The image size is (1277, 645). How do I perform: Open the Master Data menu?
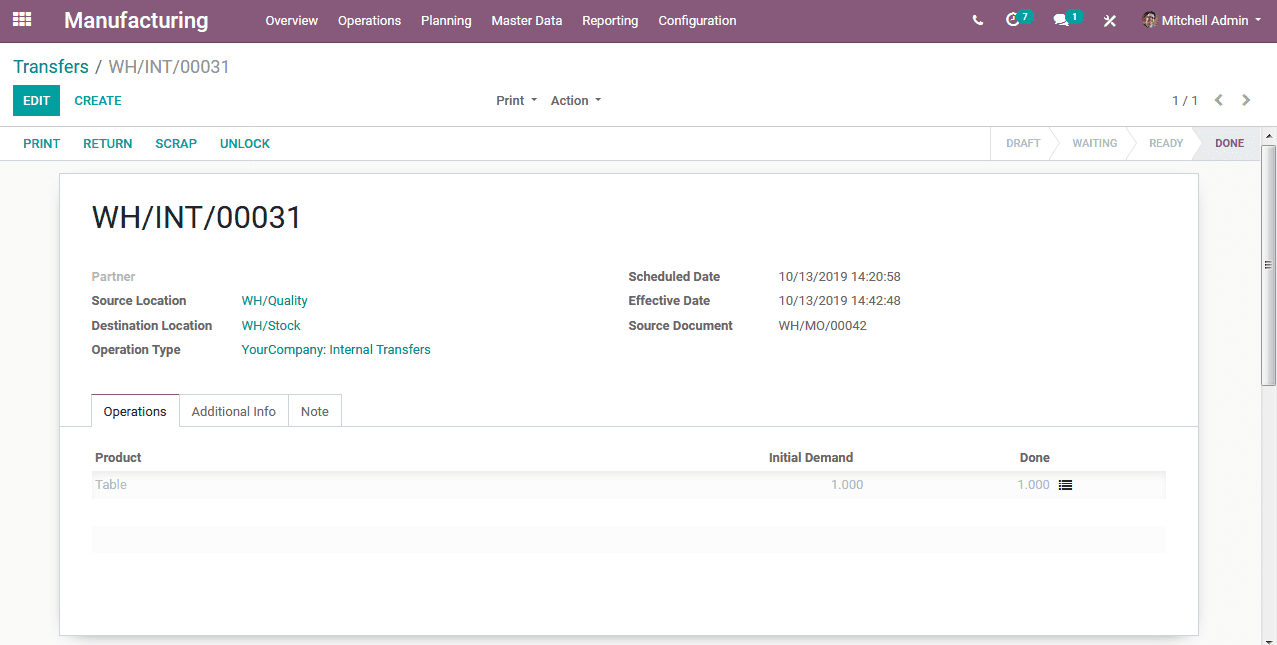click(x=527, y=20)
